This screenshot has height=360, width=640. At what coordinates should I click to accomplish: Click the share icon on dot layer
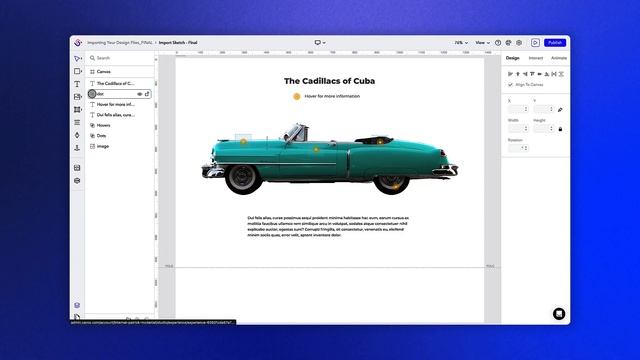[x=147, y=94]
